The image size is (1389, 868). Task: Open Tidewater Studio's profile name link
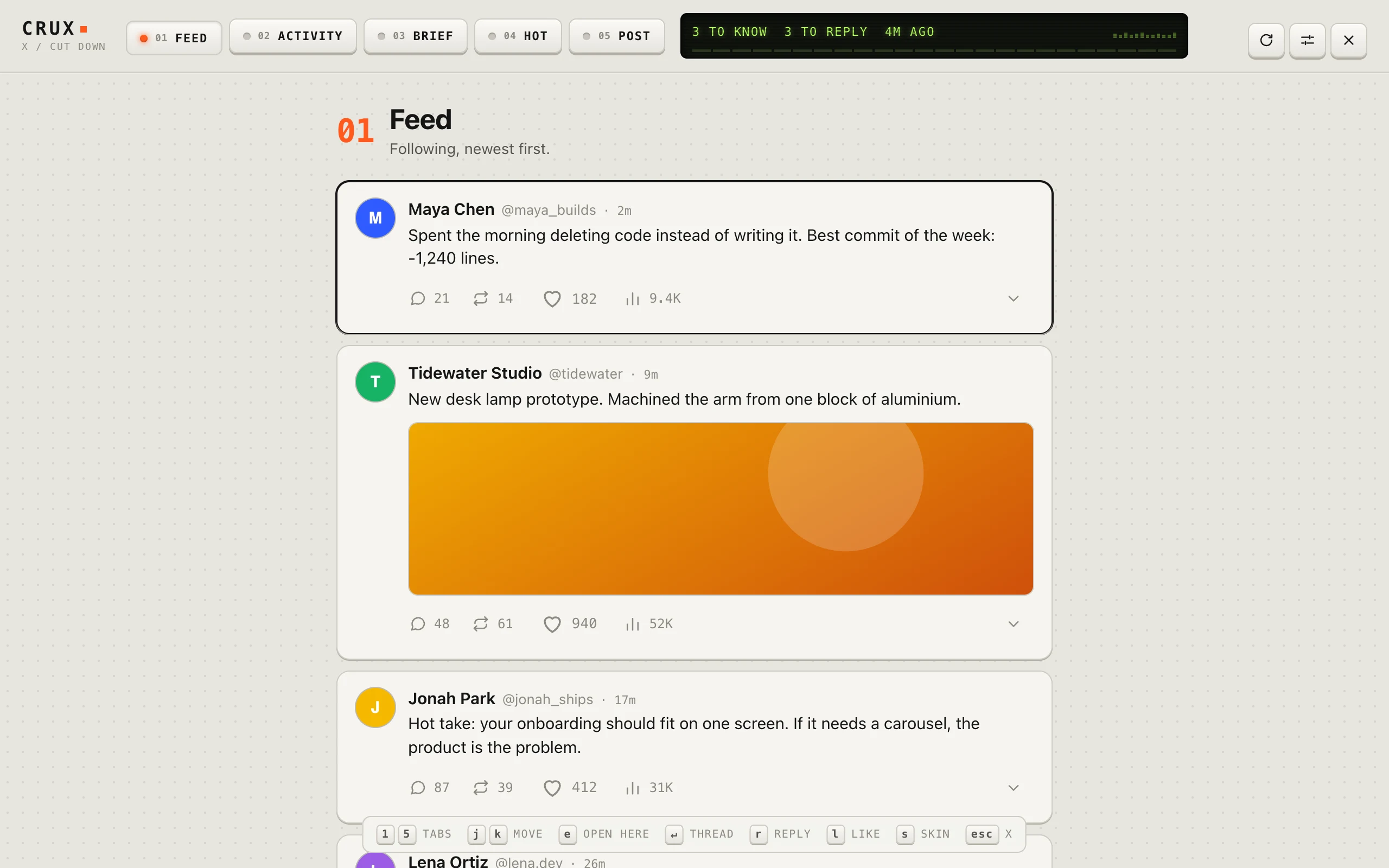pos(475,373)
